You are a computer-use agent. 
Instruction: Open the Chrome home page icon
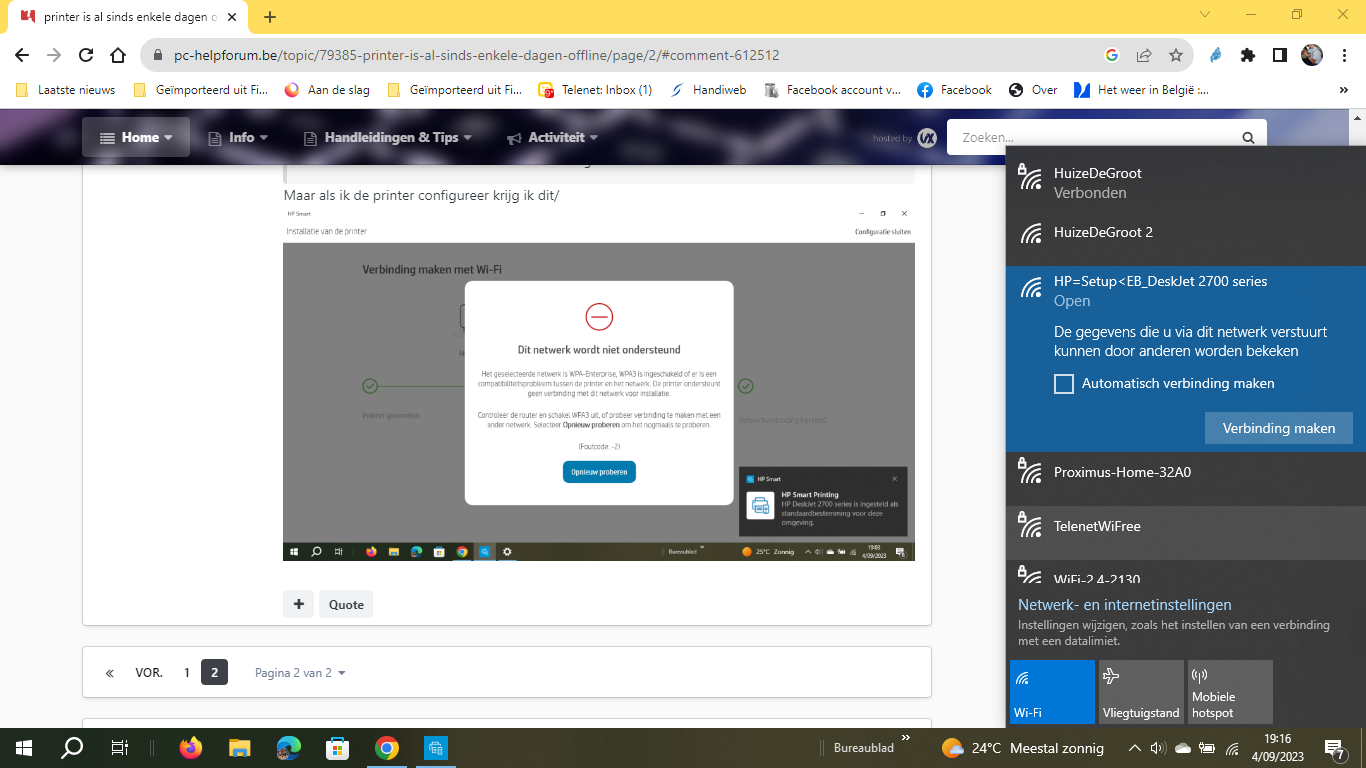pos(118,55)
